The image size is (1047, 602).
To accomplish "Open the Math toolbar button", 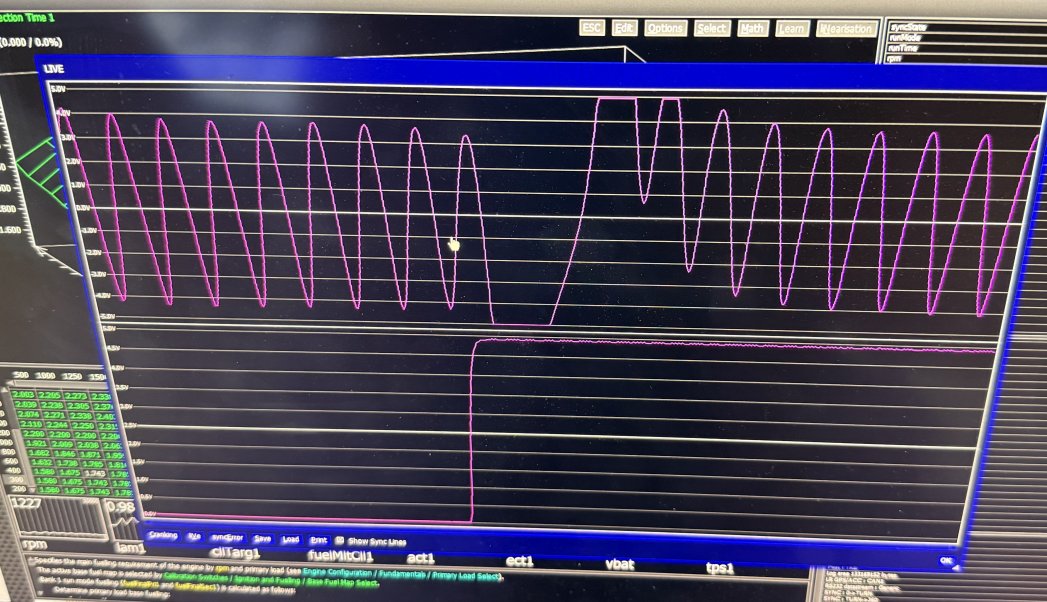I will click(752, 28).
